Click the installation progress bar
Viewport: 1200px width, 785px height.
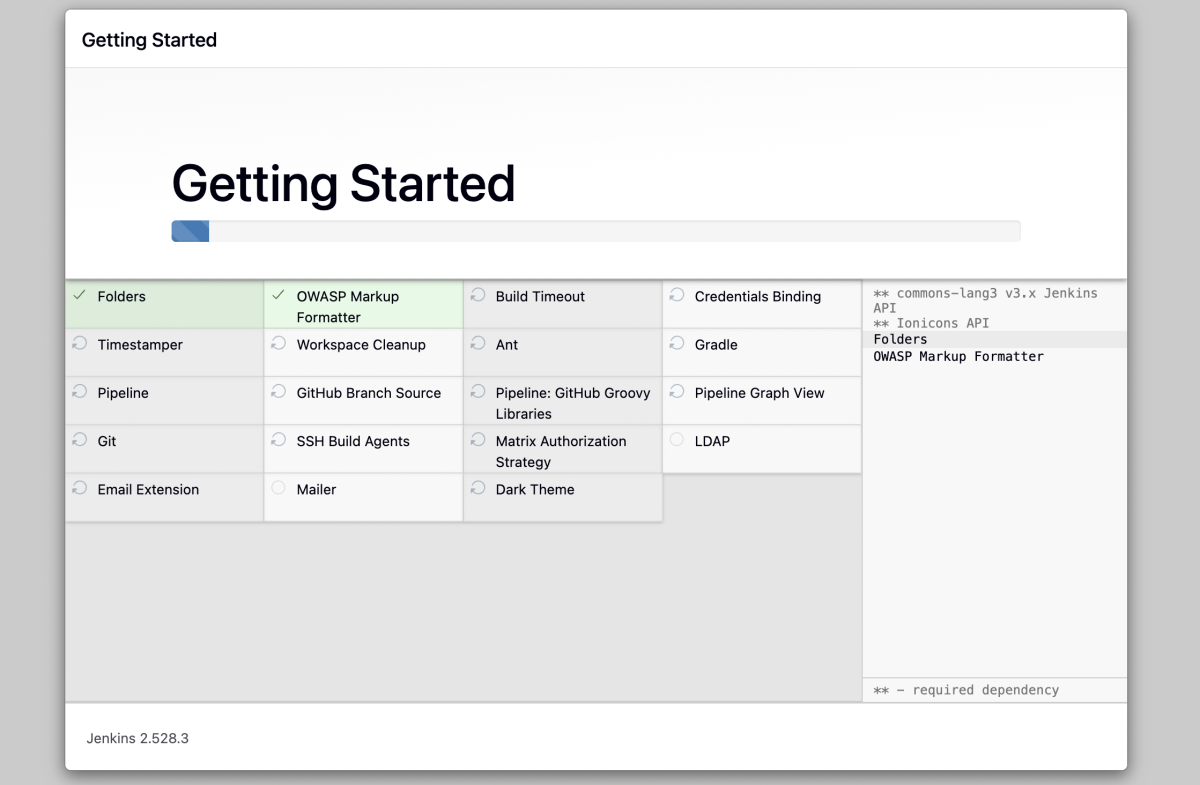pos(595,231)
